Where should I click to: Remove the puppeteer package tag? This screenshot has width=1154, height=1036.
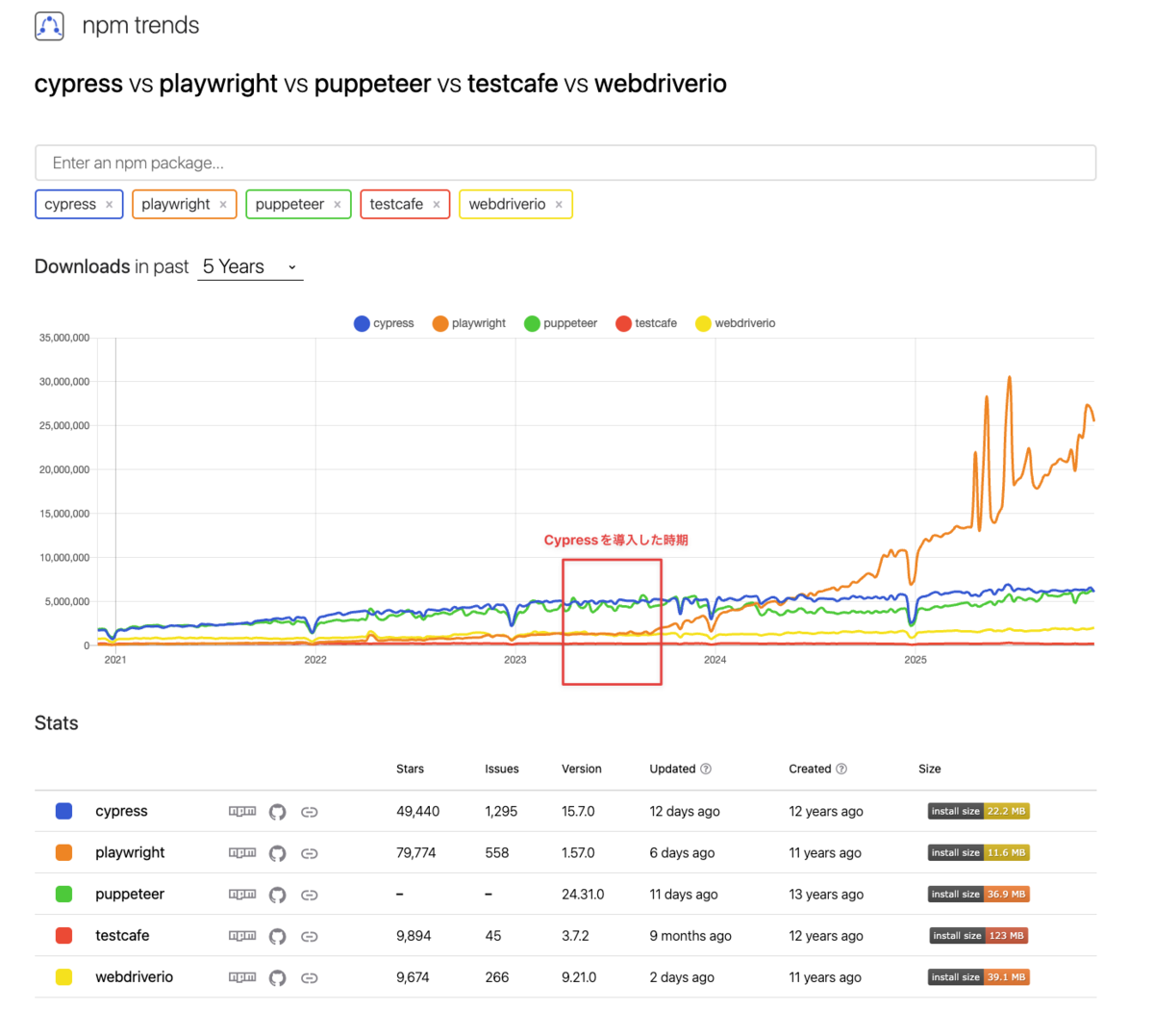[x=338, y=205]
